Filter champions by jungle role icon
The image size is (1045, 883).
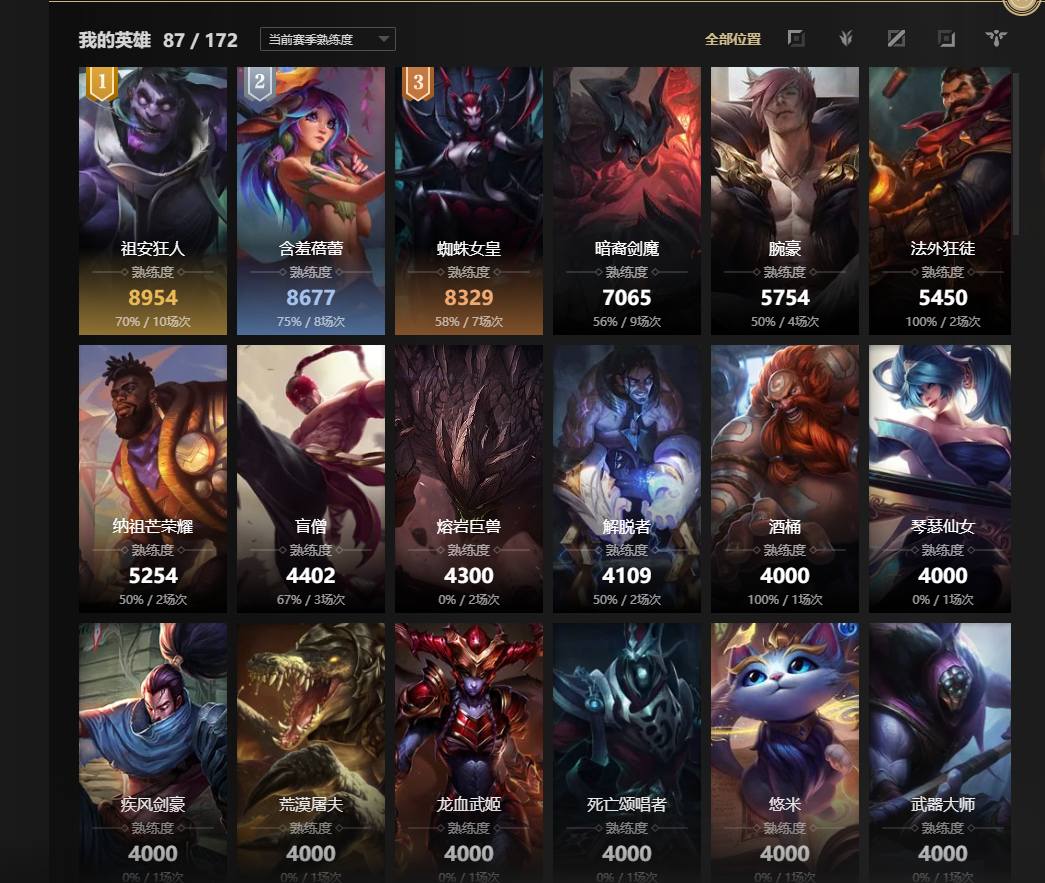[x=846, y=39]
